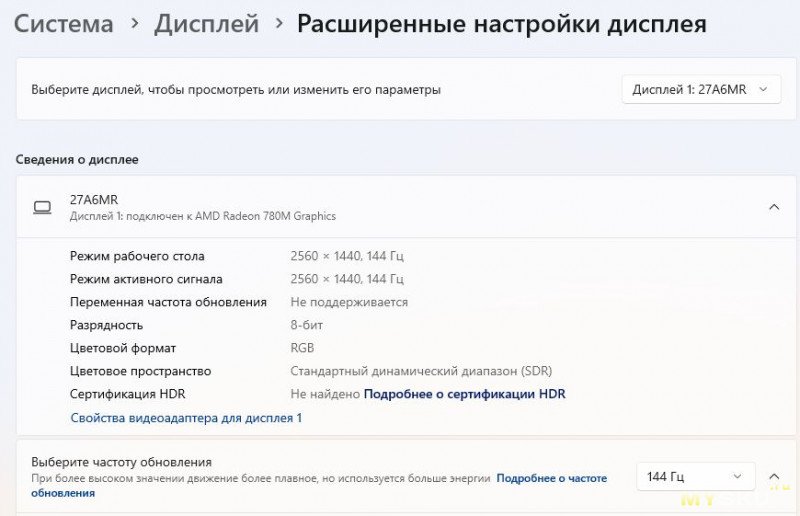This screenshot has height=516, width=800.
Task: Open Свойства видеоадаптера для дисплея 1
Action: click(x=186, y=418)
